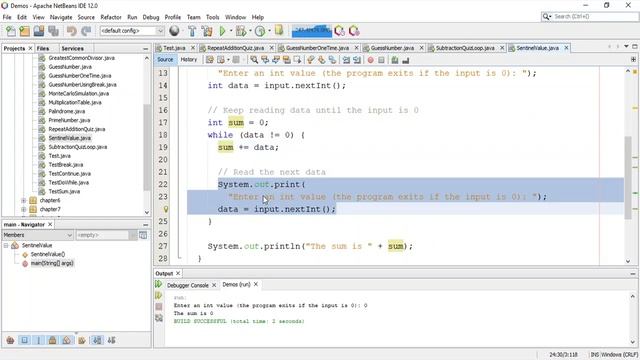
Task: Close the Demos (run) output tab
Action: pyautogui.click(x=256, y=284)
